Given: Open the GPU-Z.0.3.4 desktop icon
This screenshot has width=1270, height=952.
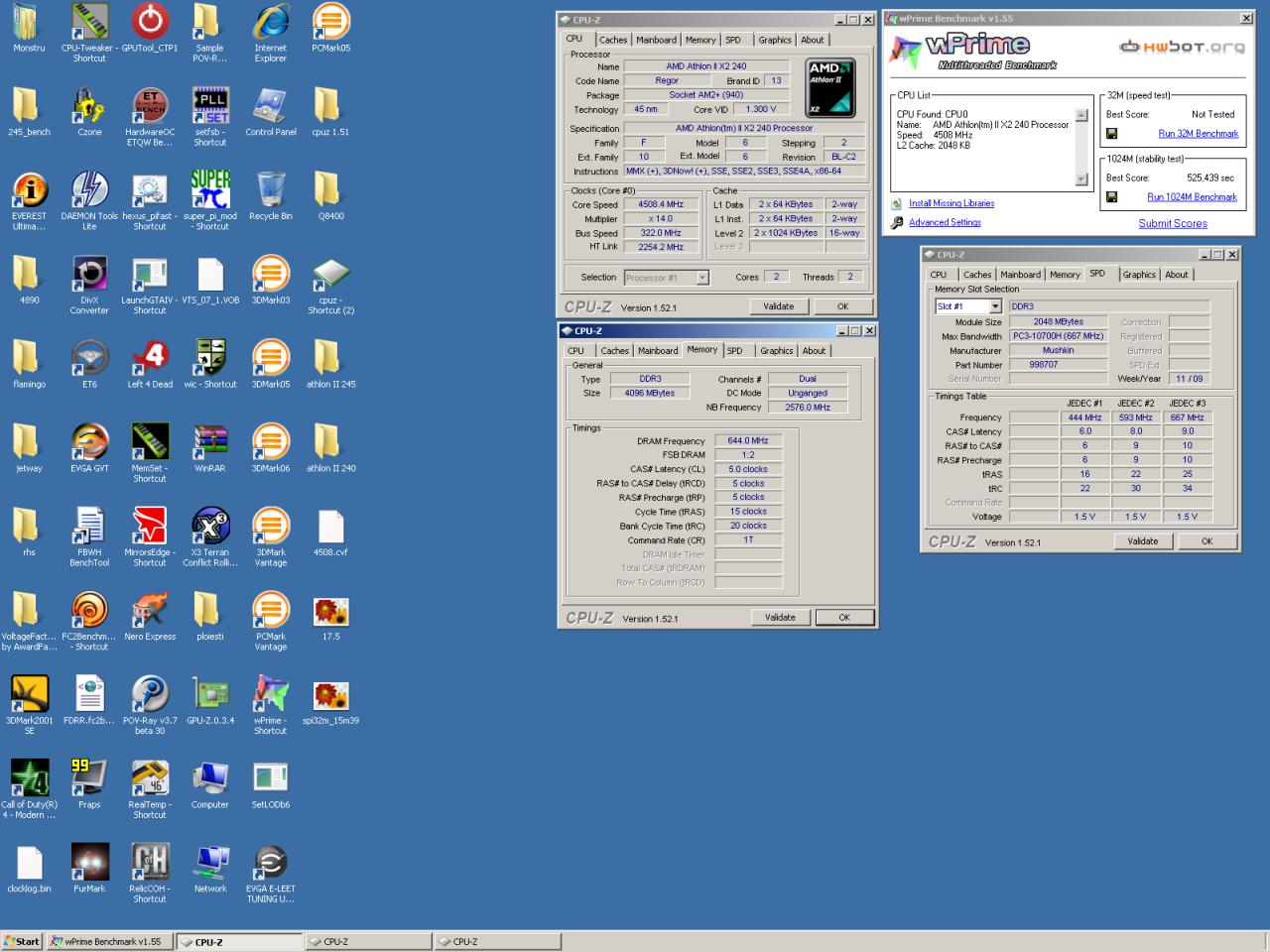Looking at the screenshot, I should point(210,696).
